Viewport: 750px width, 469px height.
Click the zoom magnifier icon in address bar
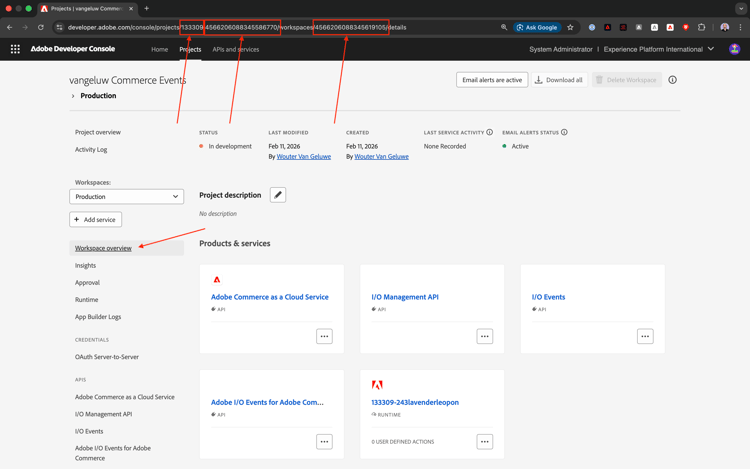(504, 27)
